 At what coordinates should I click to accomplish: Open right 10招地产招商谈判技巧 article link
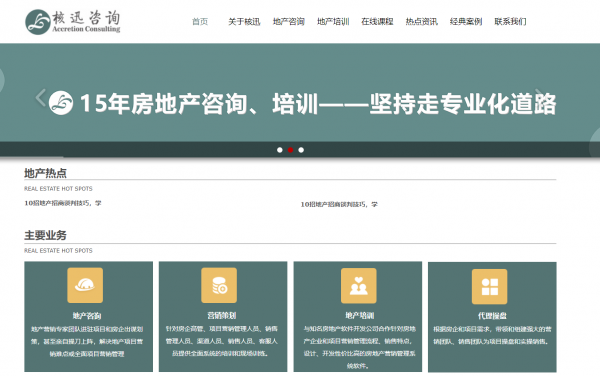(x=339, y=204)
